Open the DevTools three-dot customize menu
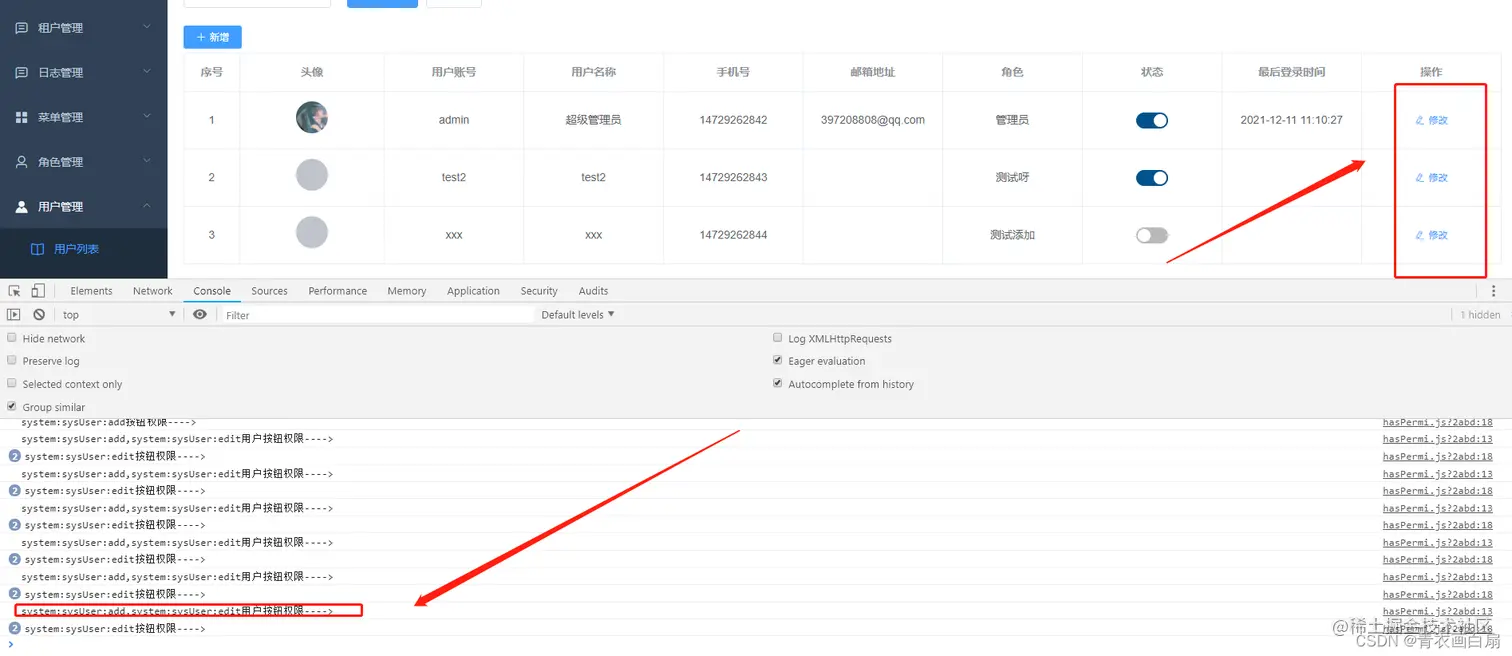Image resolution: width=1512 pixels, height=656 pixels. coord(1494,291)
